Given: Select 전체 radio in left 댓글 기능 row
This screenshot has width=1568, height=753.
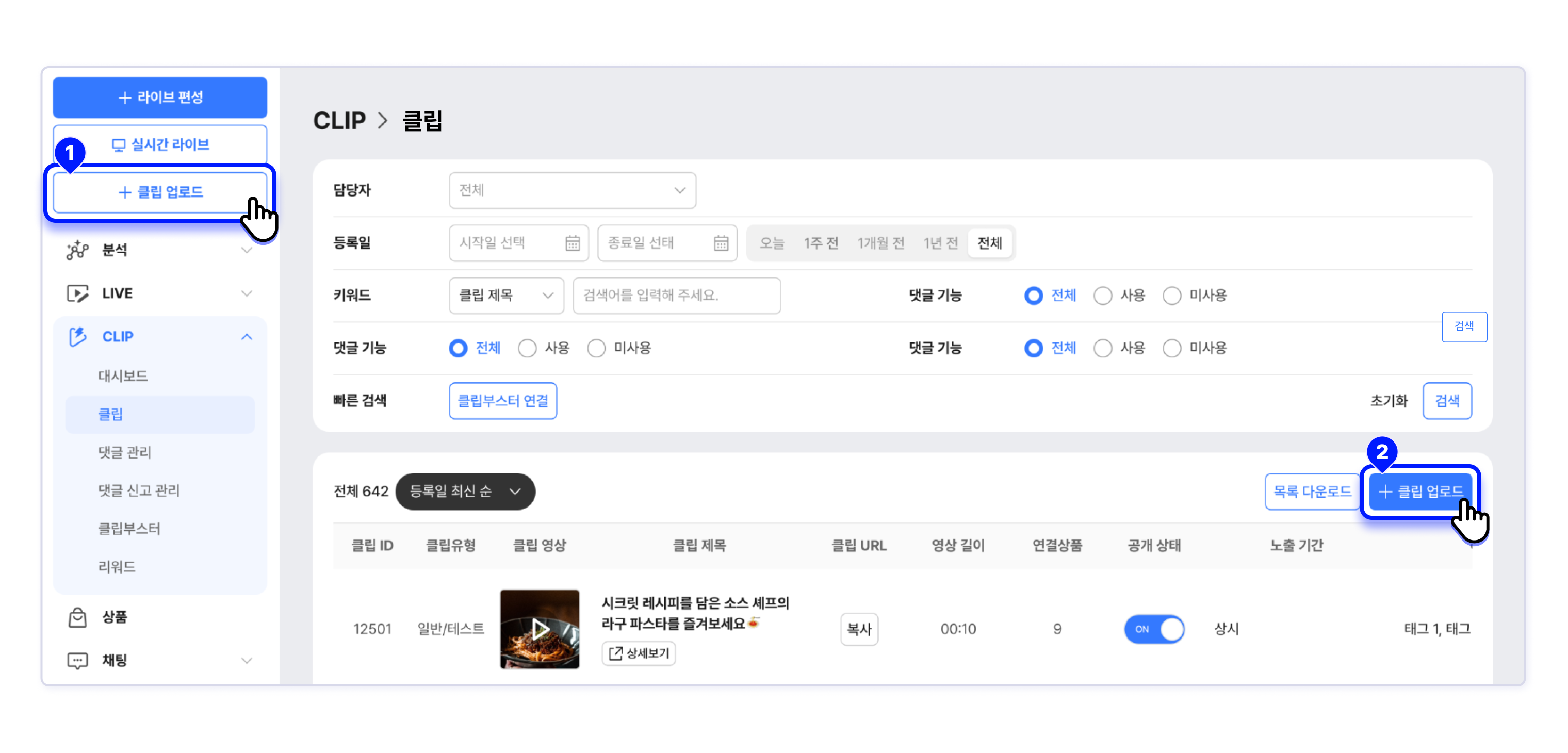Looking at the screenshot, I should click(x=458, y=348).
